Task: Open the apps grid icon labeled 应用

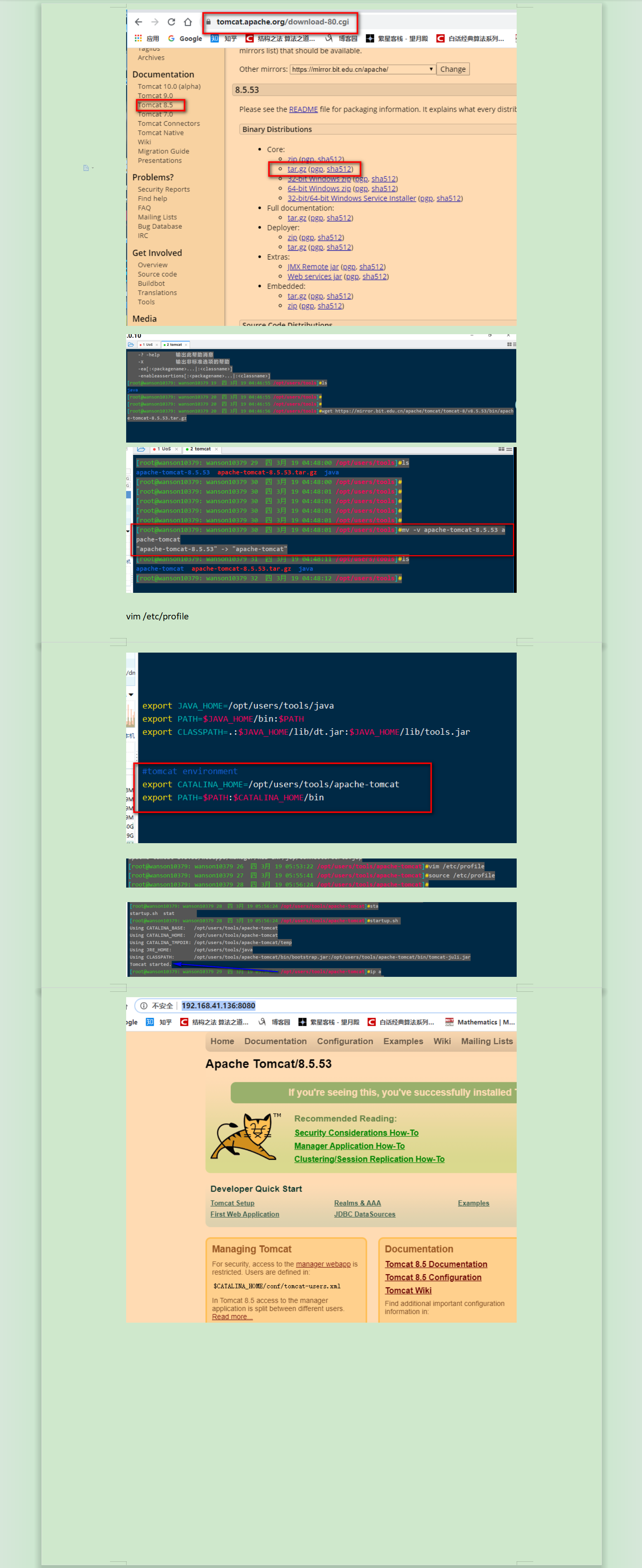Action: pyautogui.click(x=139, y=38)
